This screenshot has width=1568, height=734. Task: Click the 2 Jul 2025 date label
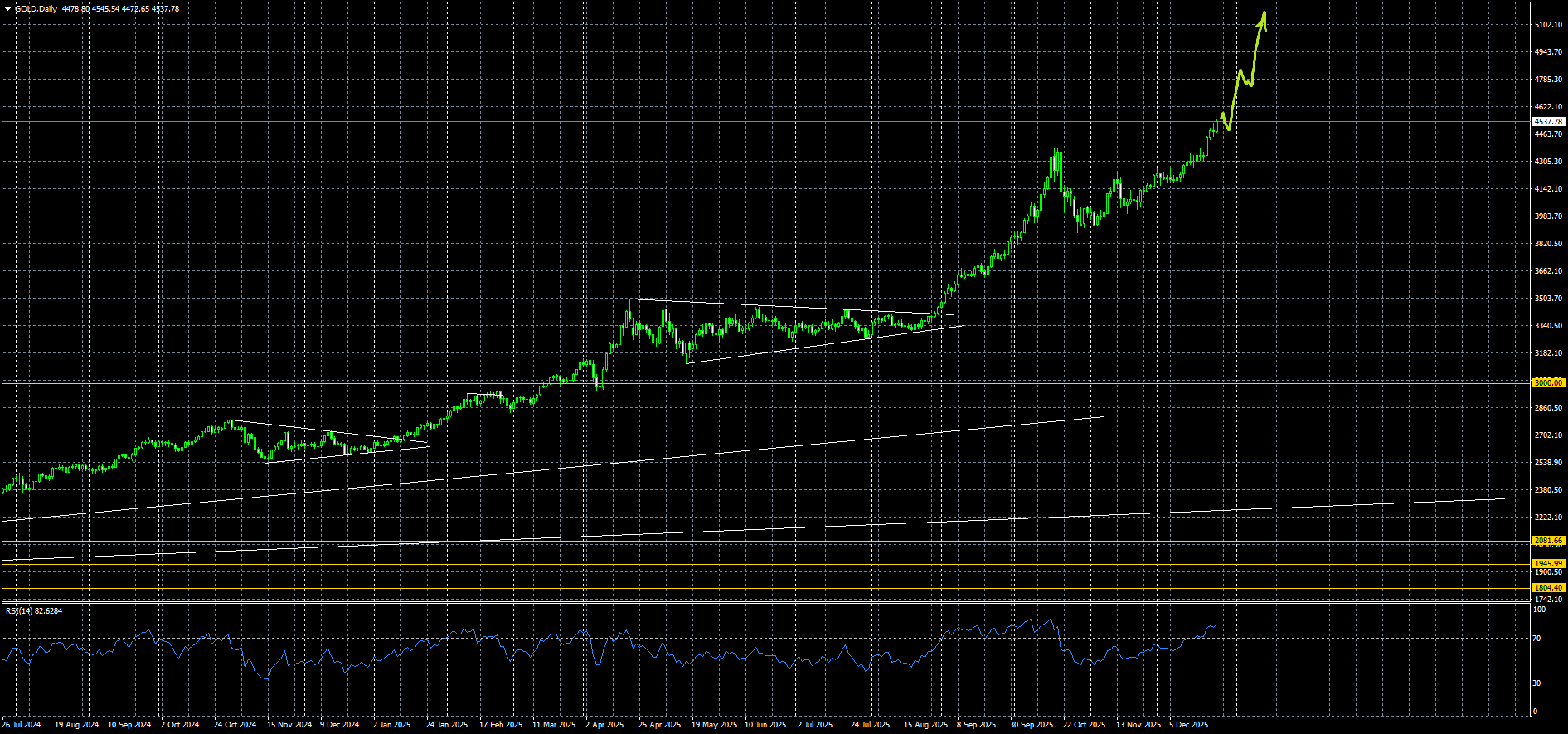[x=815, y=725]
